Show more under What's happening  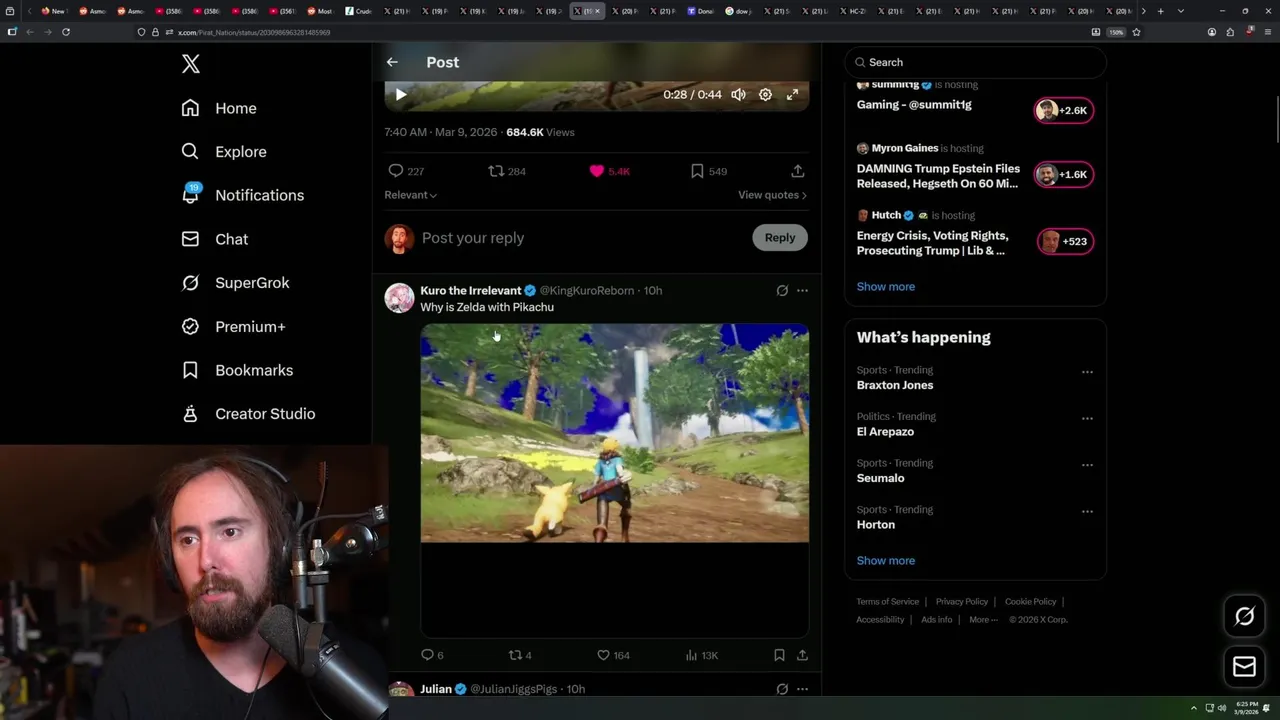tap(885, 561)
